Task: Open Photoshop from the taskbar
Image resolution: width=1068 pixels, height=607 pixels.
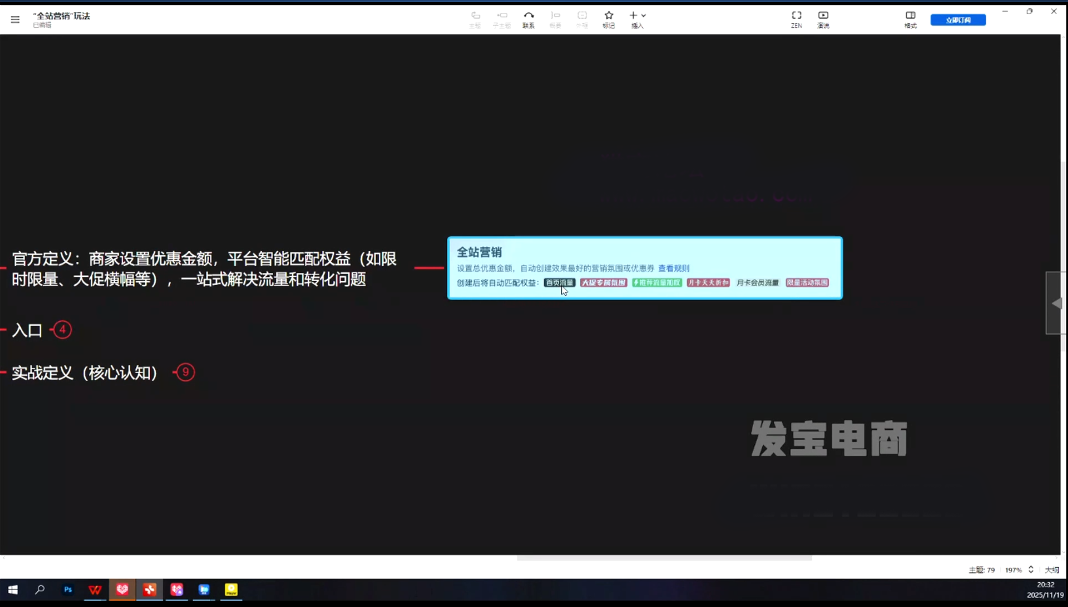Action: coord(68,590)
